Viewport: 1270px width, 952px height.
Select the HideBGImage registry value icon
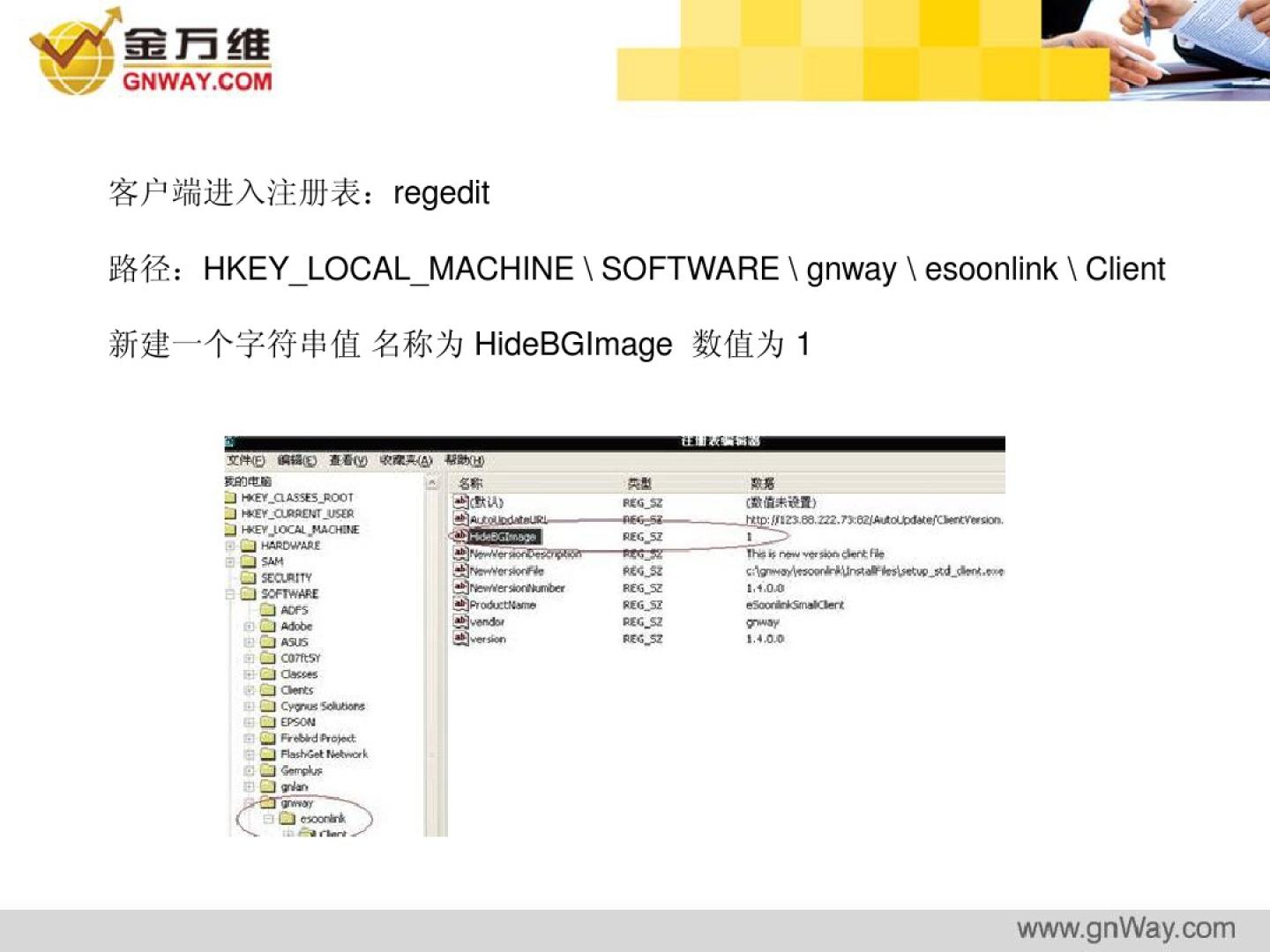pos(459,536)
